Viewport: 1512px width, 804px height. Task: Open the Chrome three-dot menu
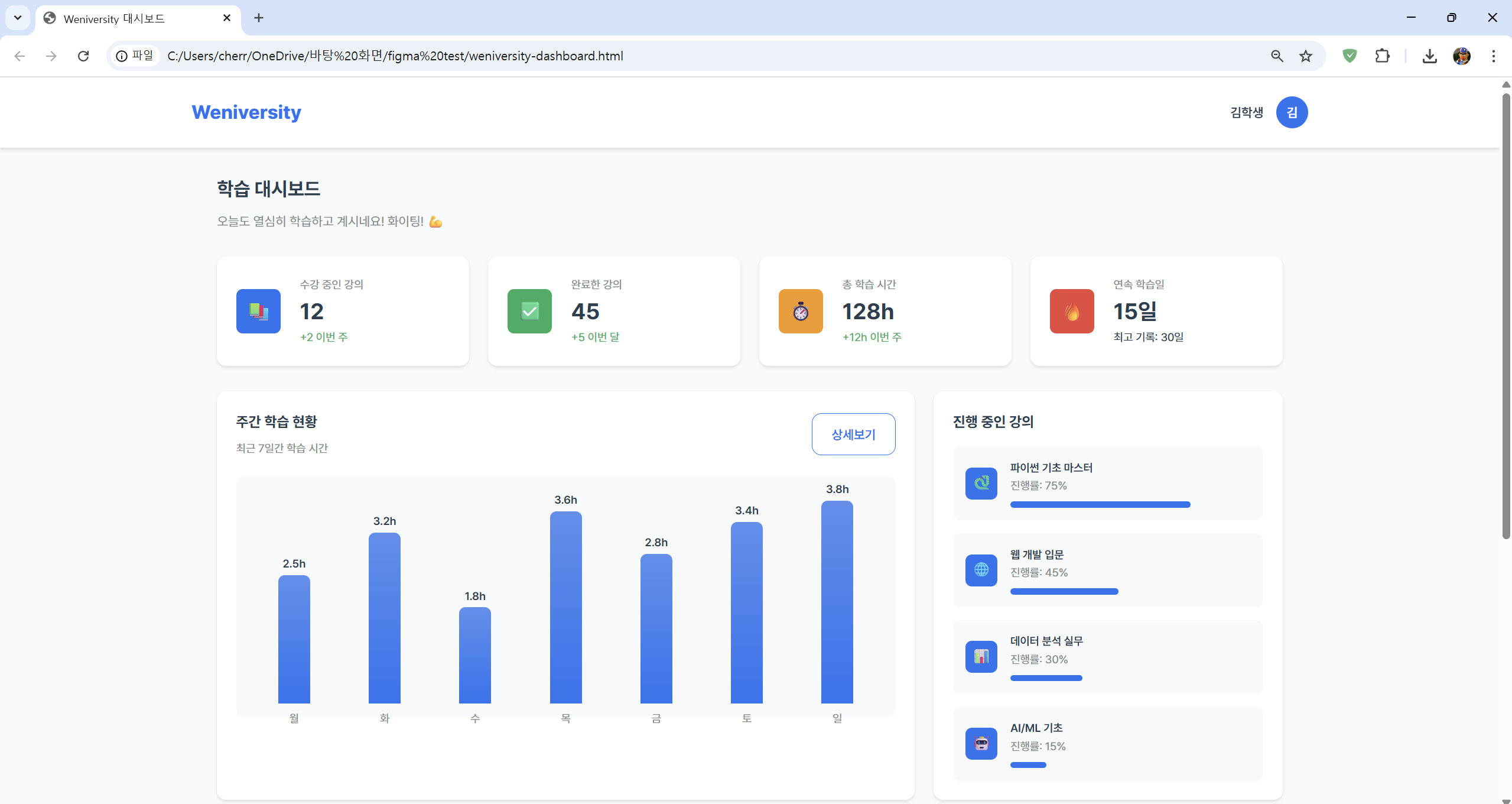tap(1493, 56)
